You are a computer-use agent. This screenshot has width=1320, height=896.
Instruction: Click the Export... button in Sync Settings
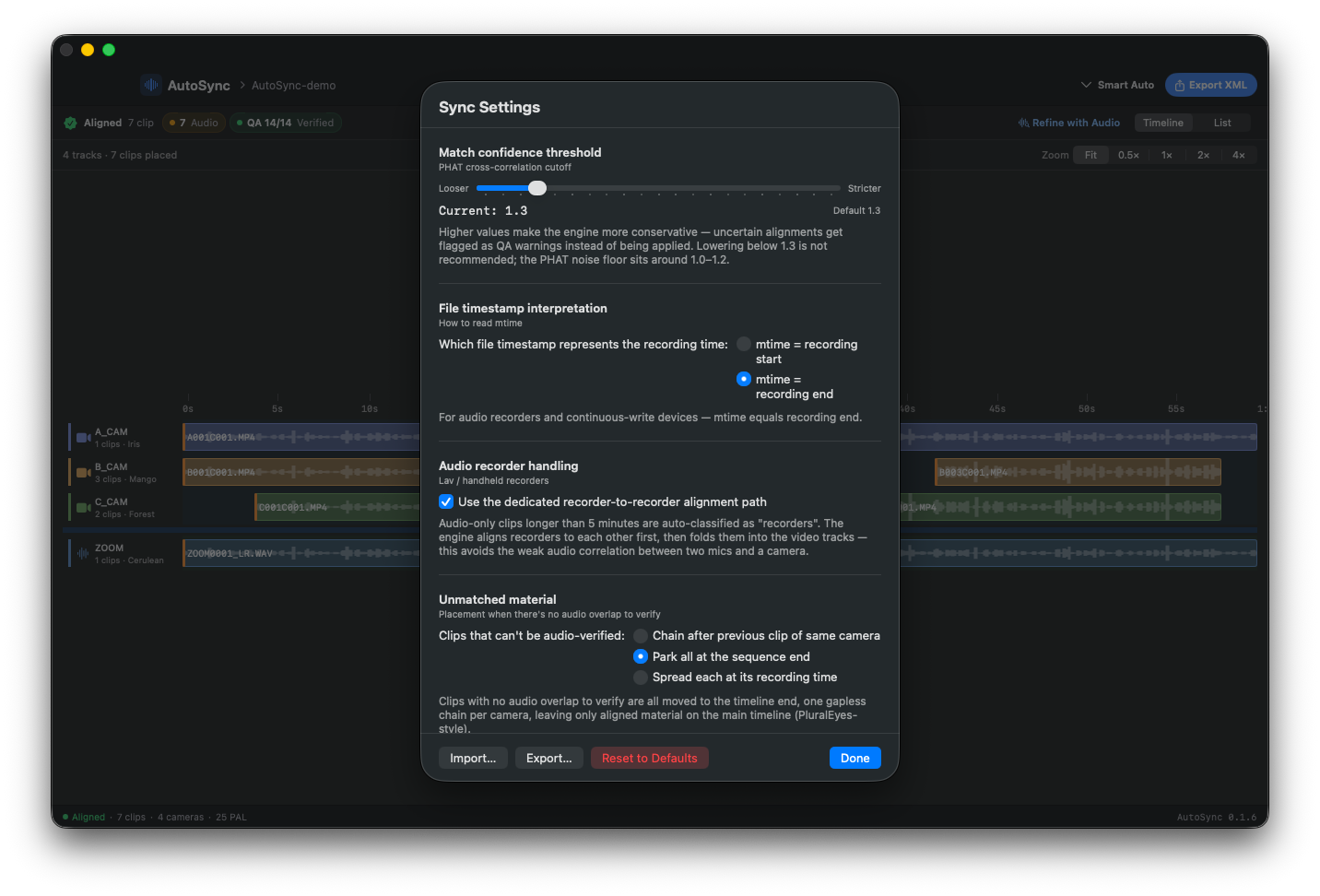[549, 758]
